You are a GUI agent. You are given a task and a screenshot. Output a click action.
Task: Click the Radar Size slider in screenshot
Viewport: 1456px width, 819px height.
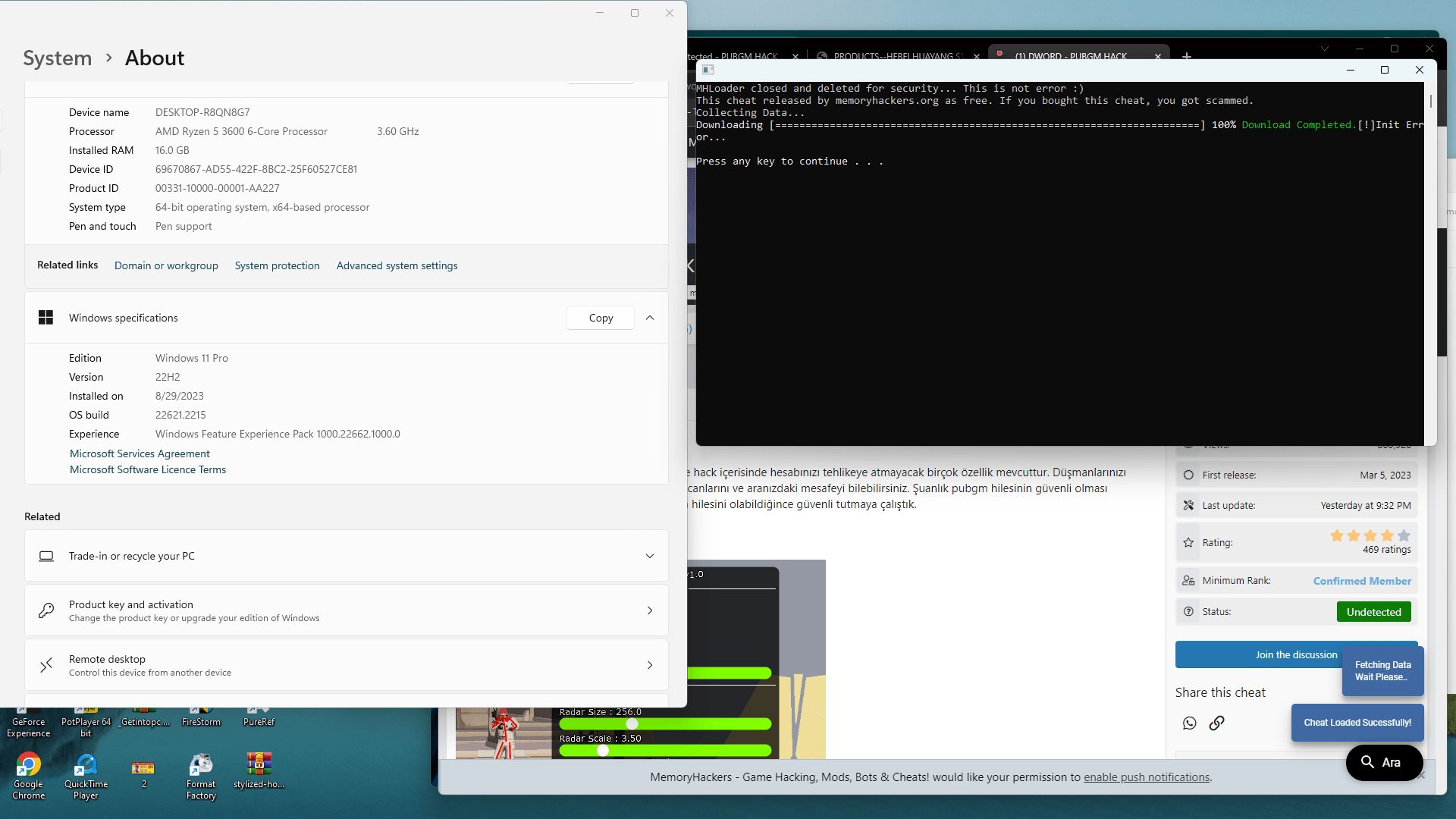point(665,724)
